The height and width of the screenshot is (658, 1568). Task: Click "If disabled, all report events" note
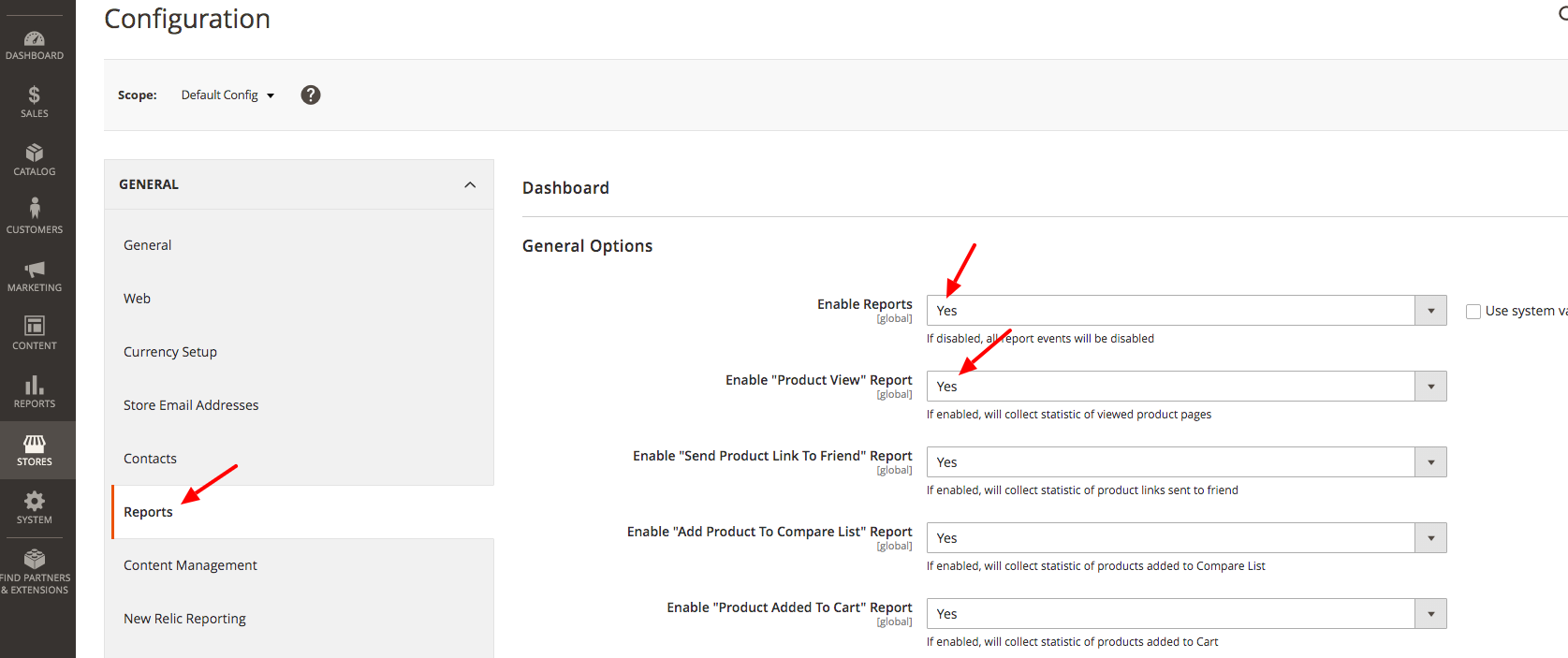click(1040, 339)
